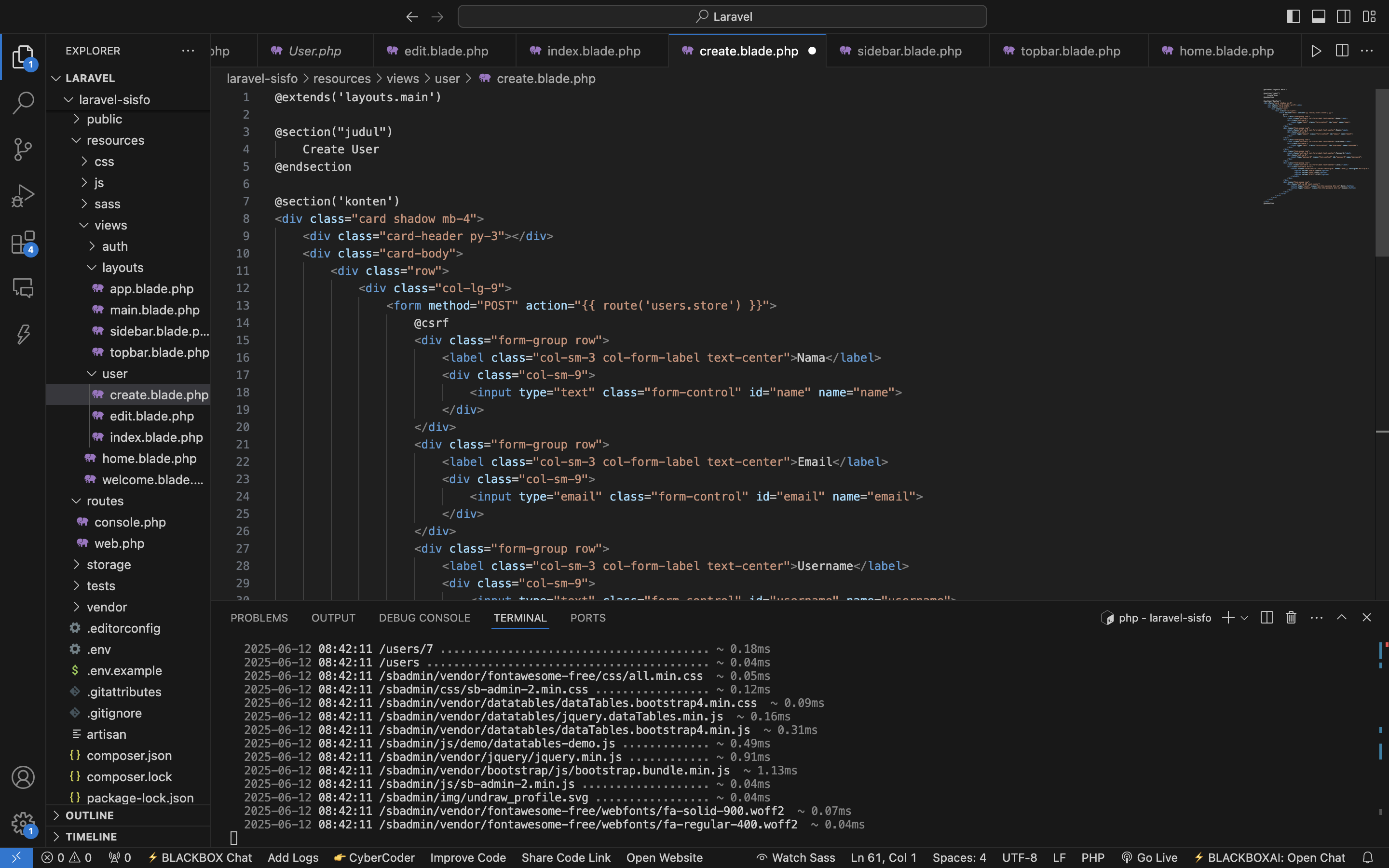Toggle the bottom panel visibility

click(1318, 16)
